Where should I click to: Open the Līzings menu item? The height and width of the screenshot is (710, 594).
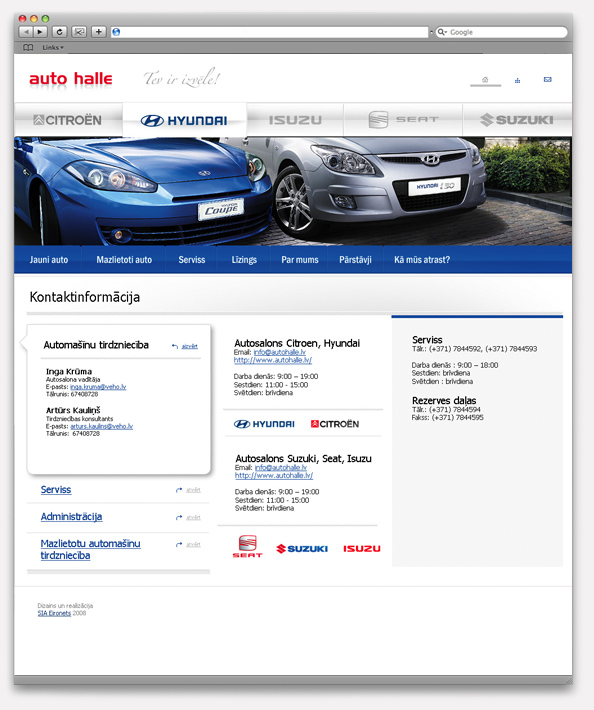[244, 260]
